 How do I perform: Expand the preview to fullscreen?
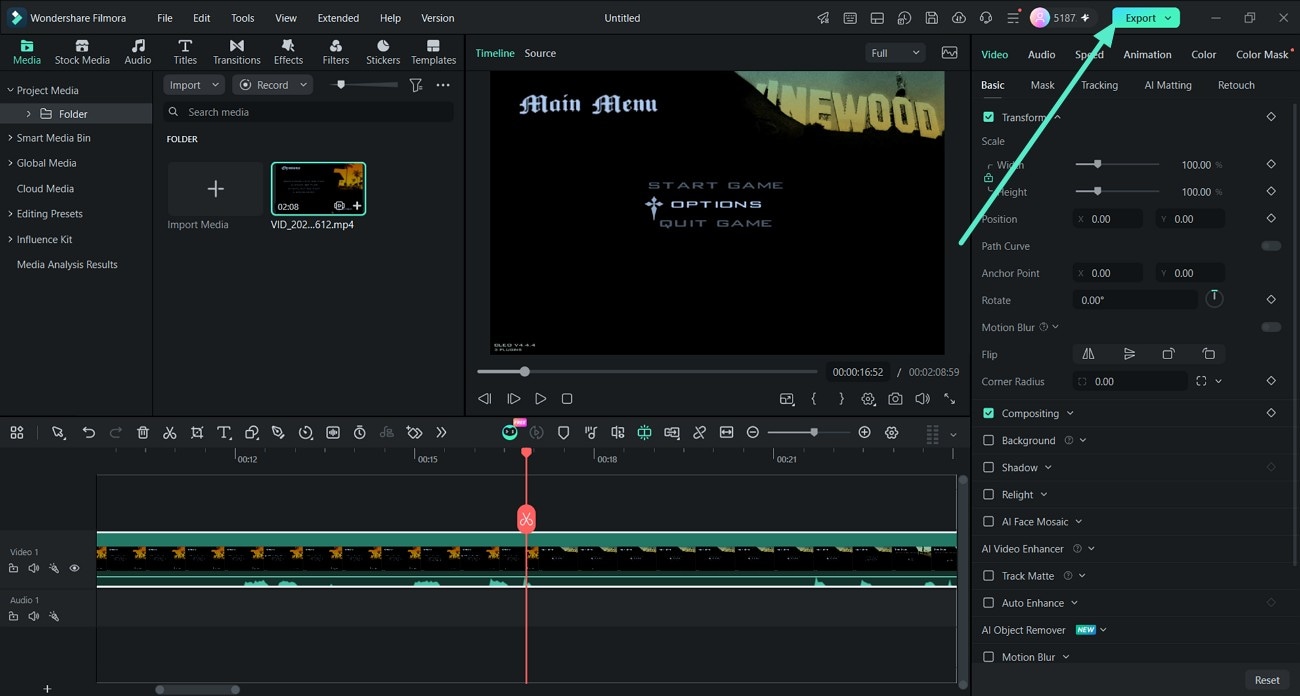click(949, 398)
